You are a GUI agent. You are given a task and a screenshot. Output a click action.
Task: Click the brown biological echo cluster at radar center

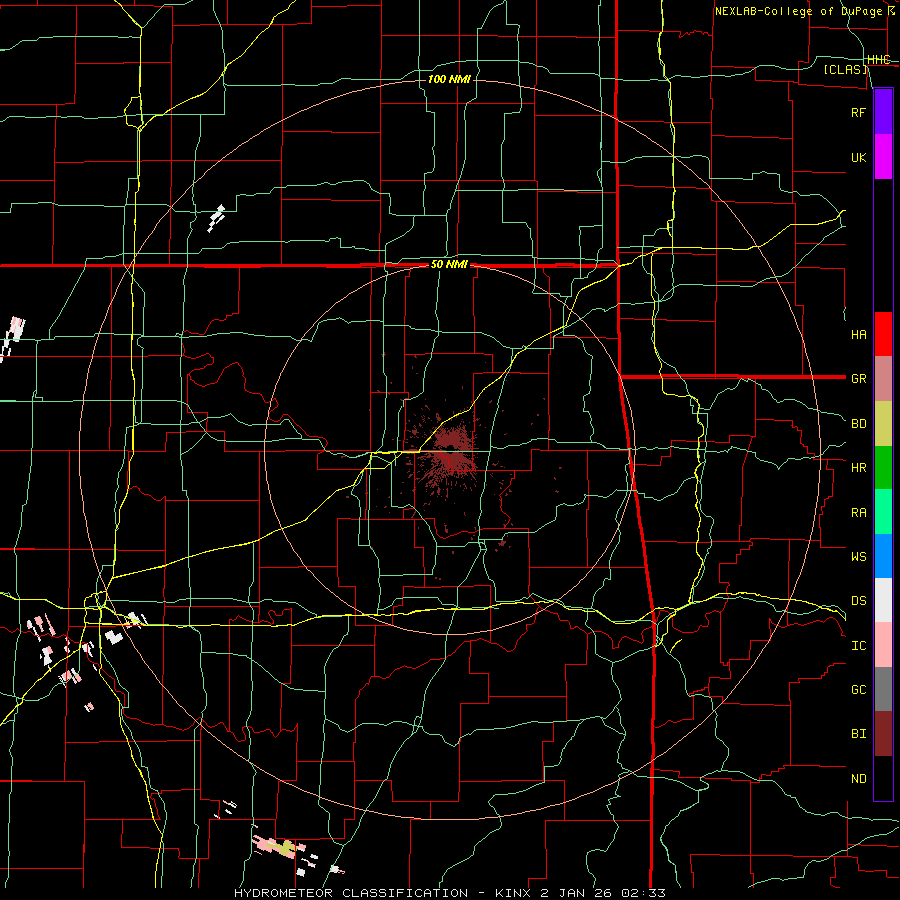(453, 451)
